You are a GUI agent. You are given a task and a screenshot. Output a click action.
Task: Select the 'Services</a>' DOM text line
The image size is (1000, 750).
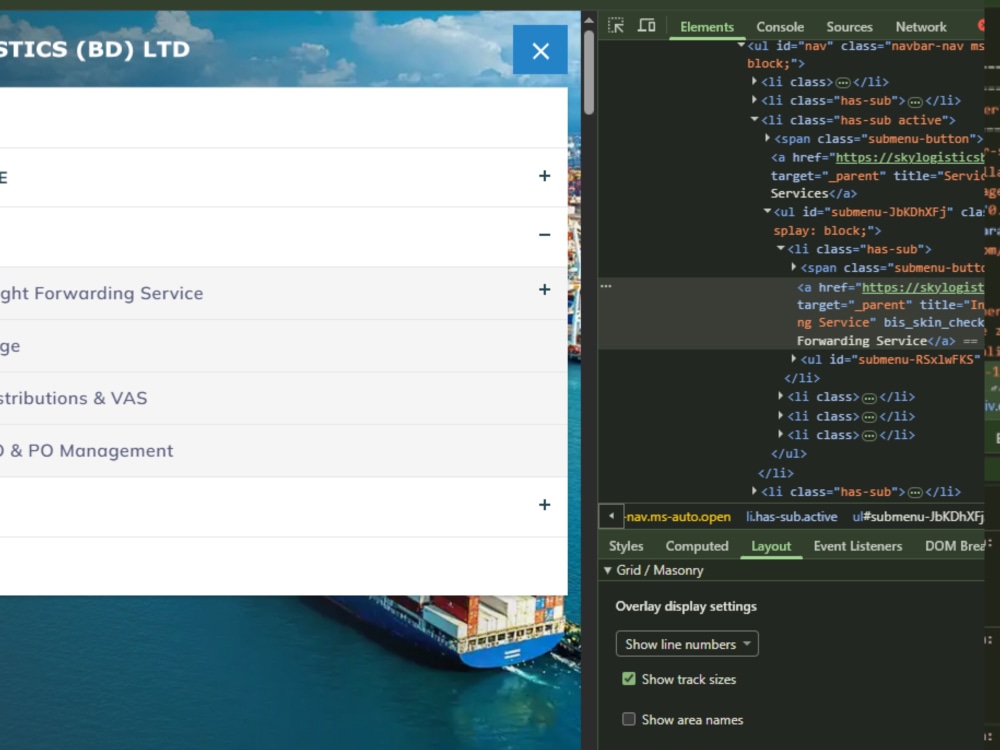click(x=814, y=193)
